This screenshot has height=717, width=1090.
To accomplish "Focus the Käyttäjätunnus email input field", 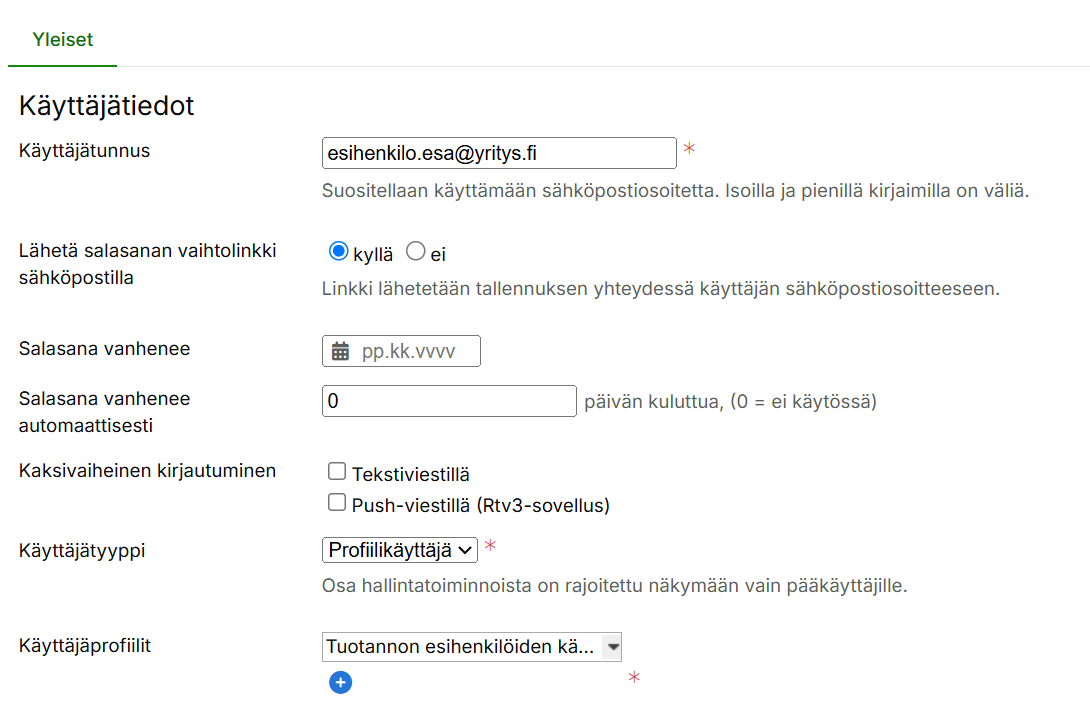I will (x=499, y=153).
